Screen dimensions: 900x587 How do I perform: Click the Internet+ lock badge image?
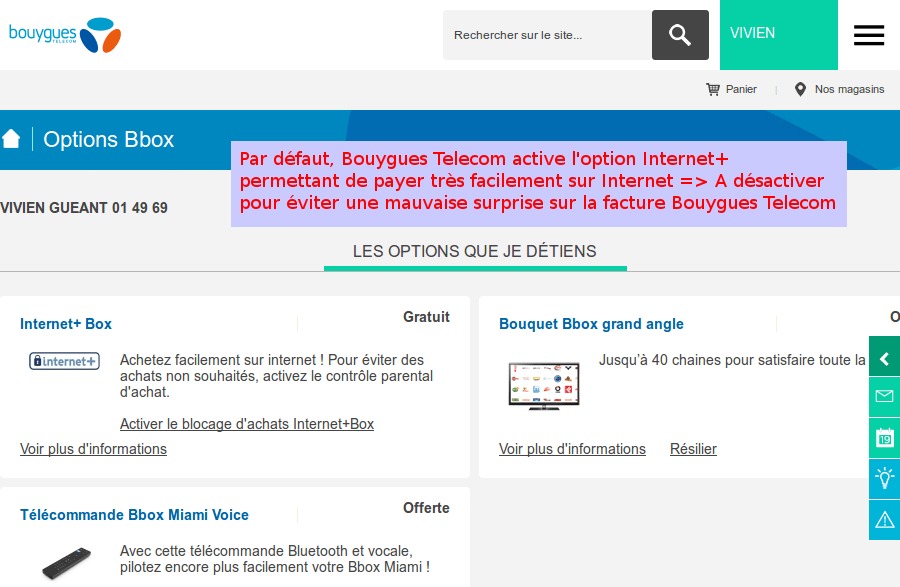click(x=64, y=361)
